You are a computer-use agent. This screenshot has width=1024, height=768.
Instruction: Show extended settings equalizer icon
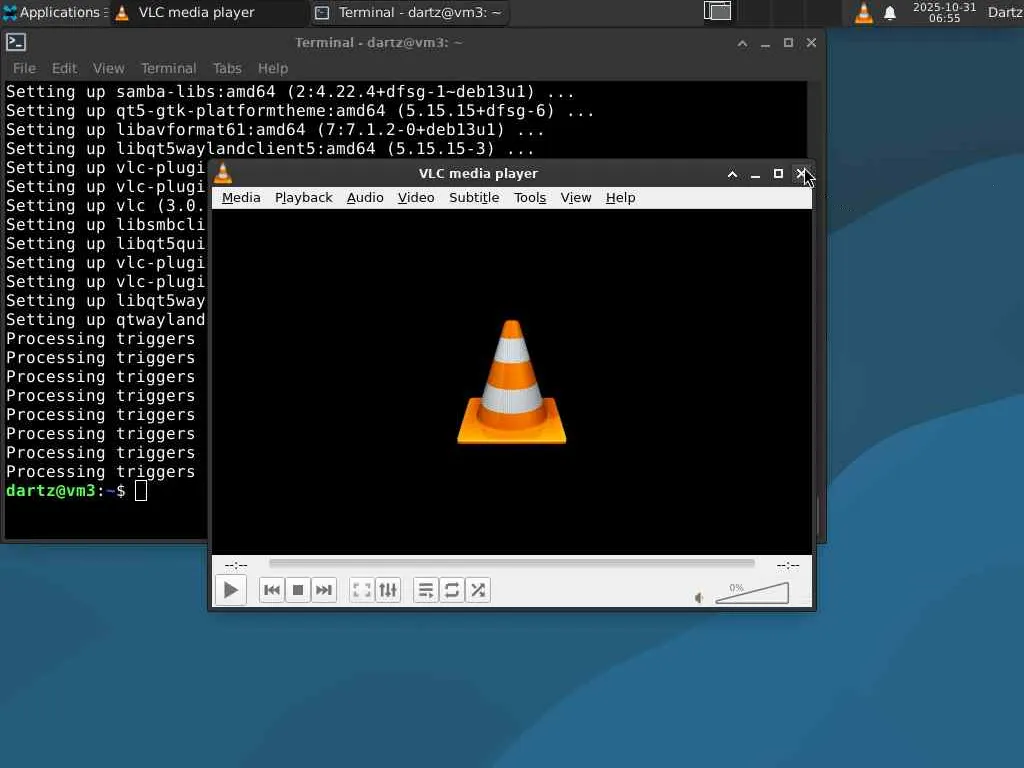click(388, 590)
